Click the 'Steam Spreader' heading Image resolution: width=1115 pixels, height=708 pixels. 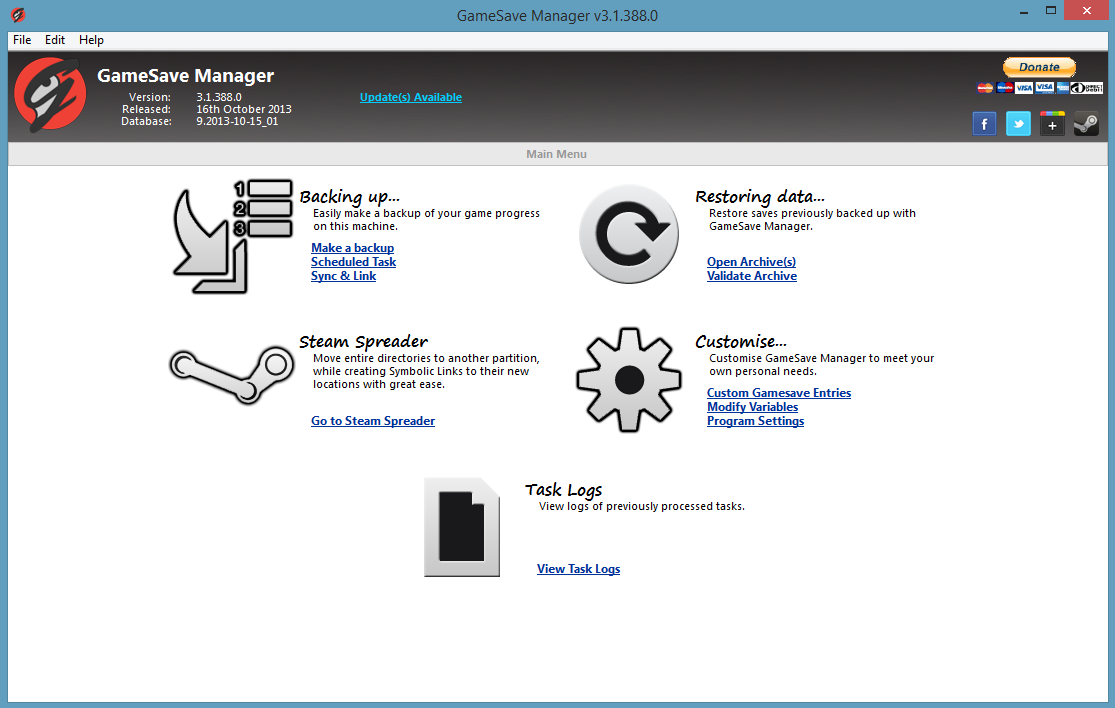[363, 342]
